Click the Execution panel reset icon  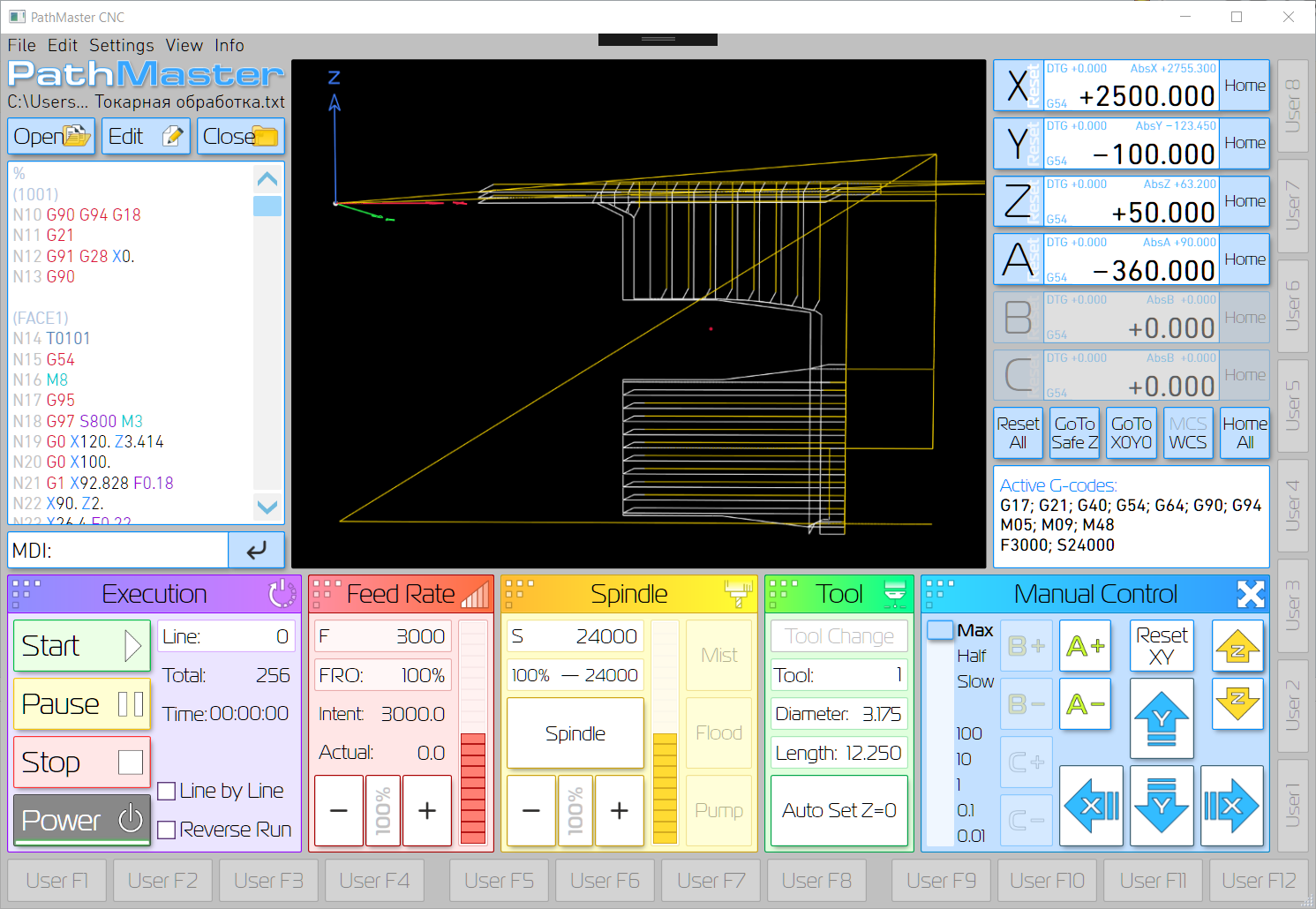click(x=282, y=594)
